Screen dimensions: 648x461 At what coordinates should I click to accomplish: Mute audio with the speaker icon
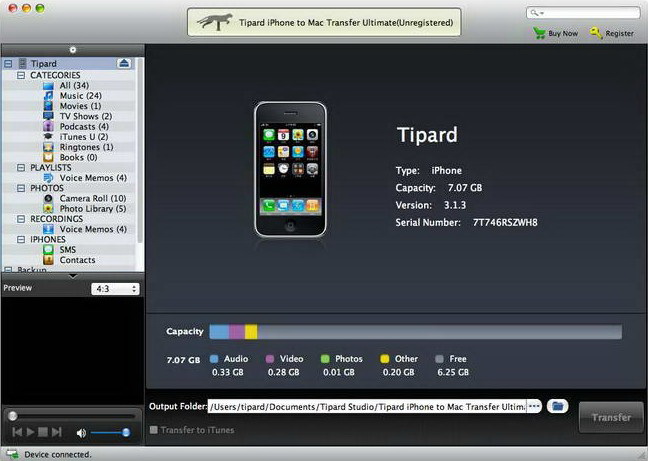point(81,432)
